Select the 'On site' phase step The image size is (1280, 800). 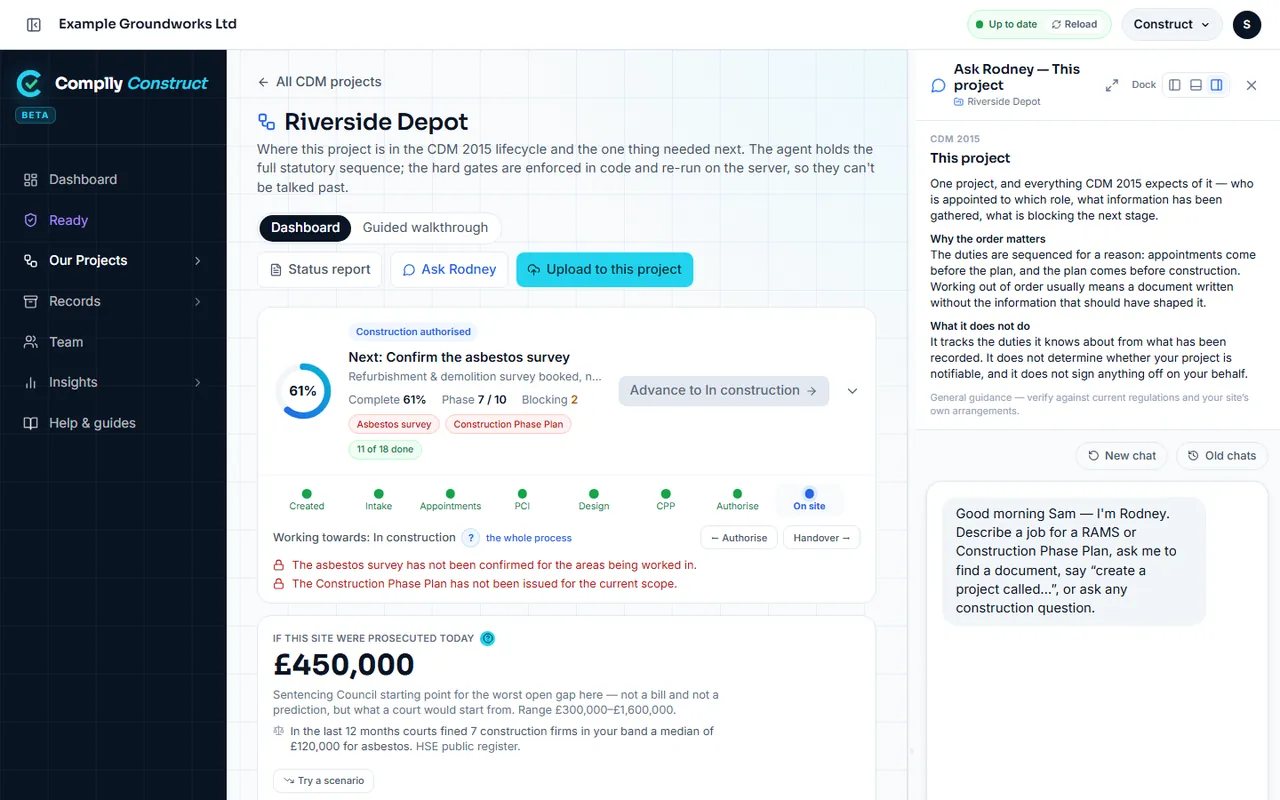coord(809,499)
